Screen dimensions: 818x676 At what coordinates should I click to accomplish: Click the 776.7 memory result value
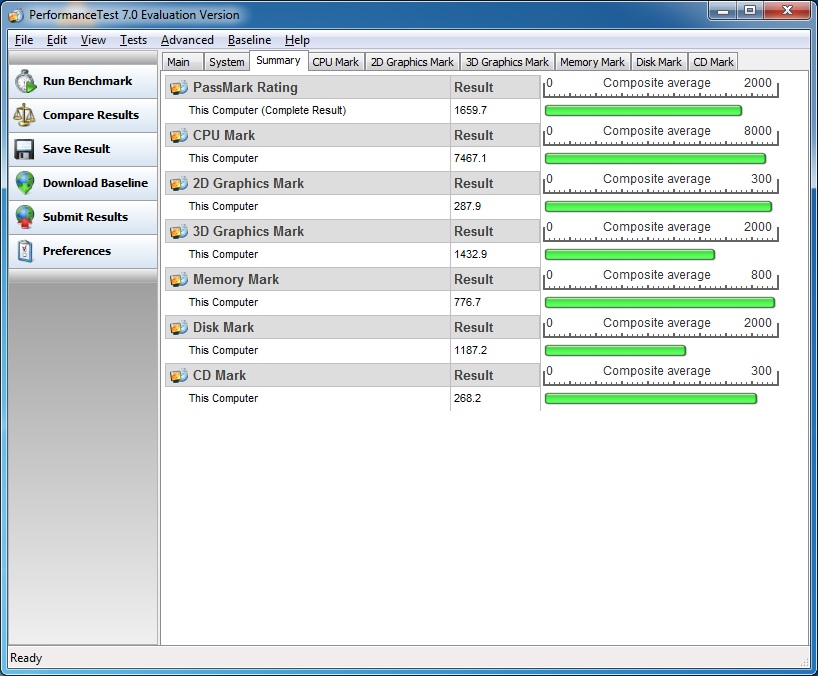coord(467,303)
